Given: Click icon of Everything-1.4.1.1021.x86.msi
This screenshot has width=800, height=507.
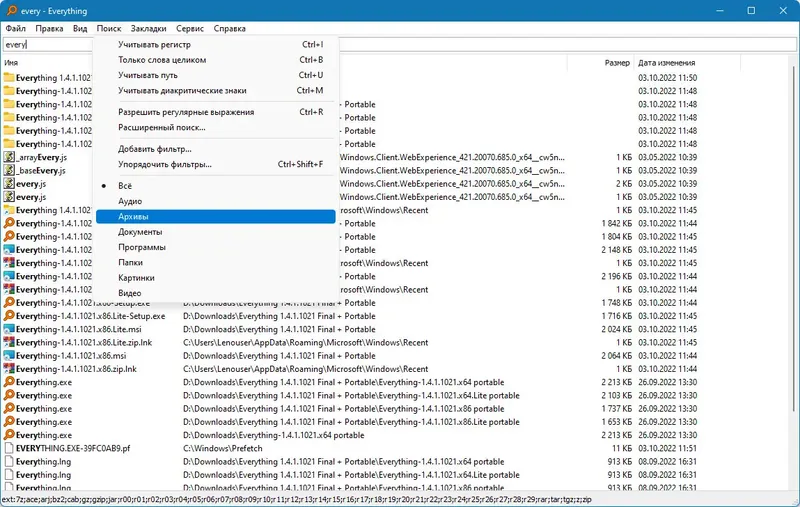Looking at the screenshot, I should 9,356.
